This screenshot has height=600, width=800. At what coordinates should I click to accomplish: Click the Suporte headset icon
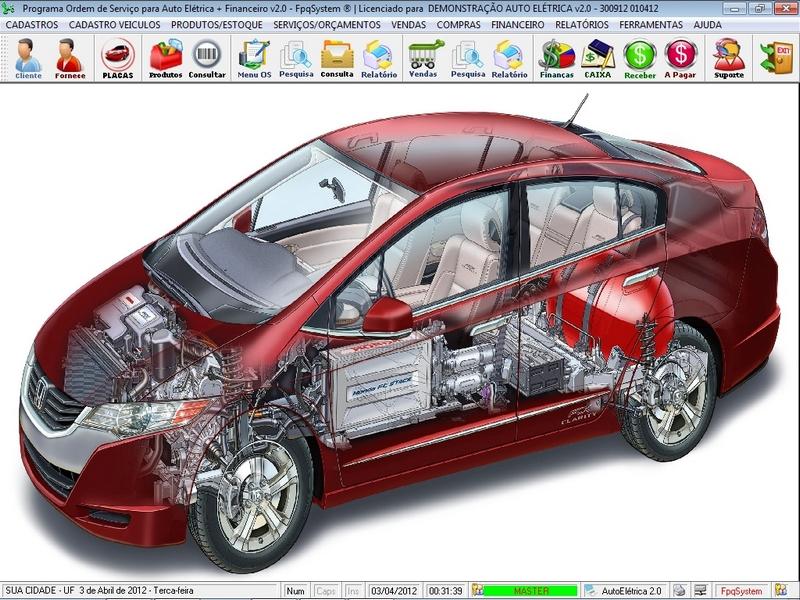(729, 58)
